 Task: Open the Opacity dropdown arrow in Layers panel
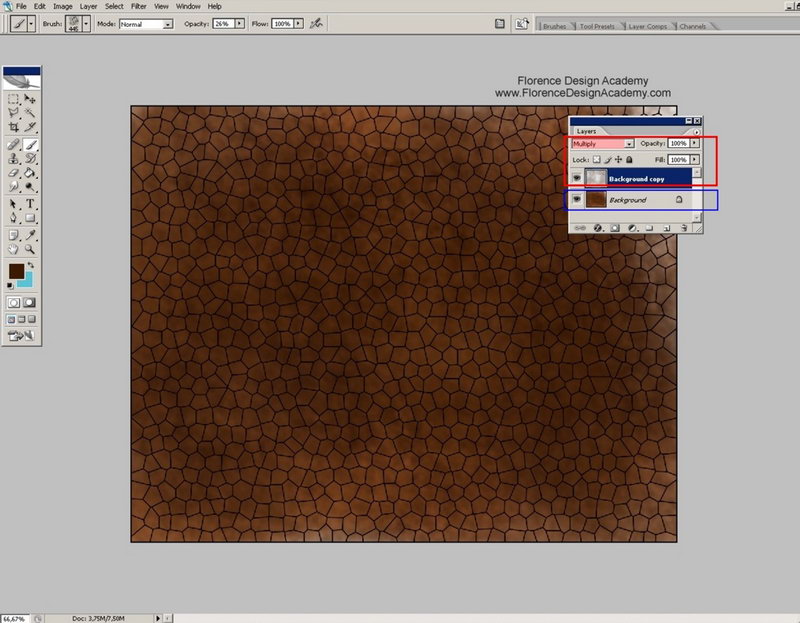(x=694, y=144)
